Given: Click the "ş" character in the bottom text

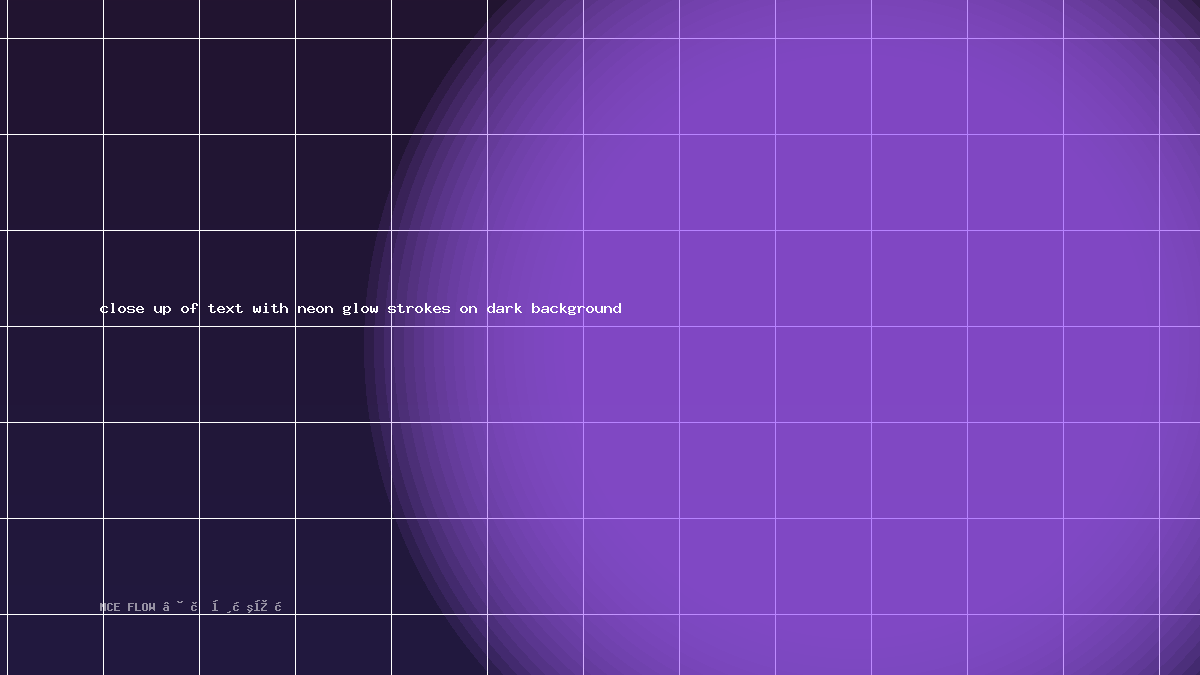Looking at the screenshot, I should click(x=250, y=608).
